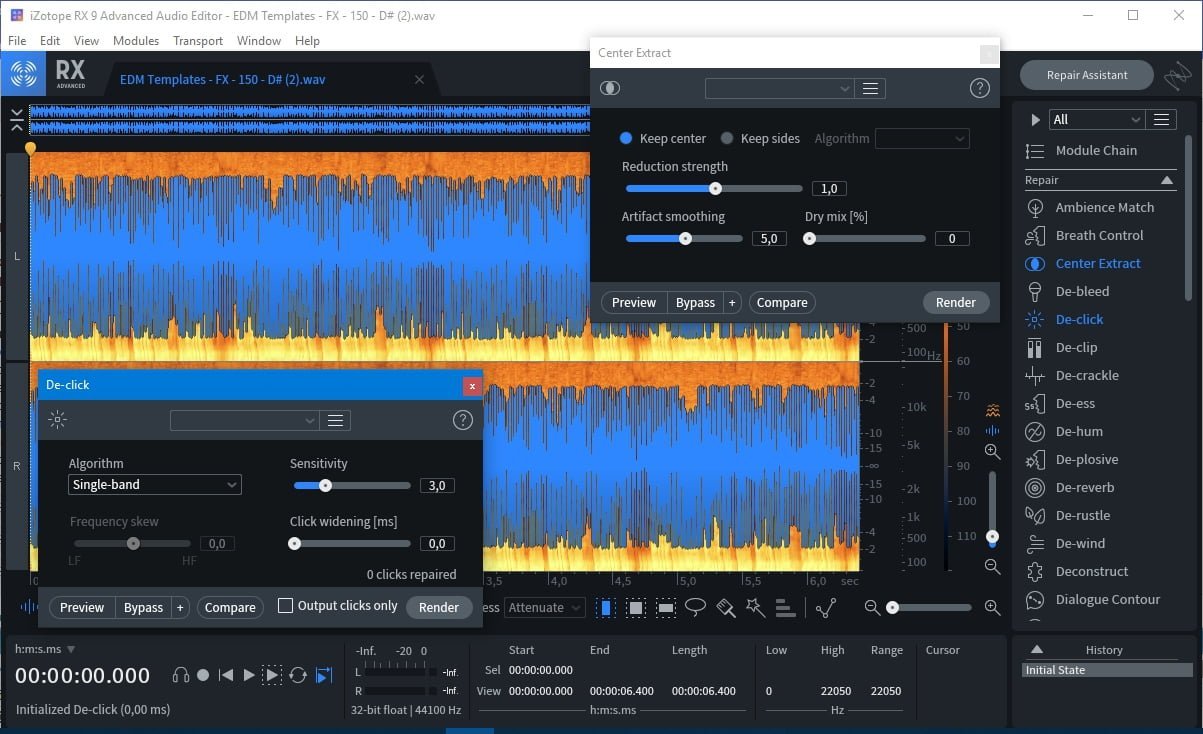The image size is (1203, 734).
Task: Enable Output clicks only checkbox
Action: coord(286,605)
